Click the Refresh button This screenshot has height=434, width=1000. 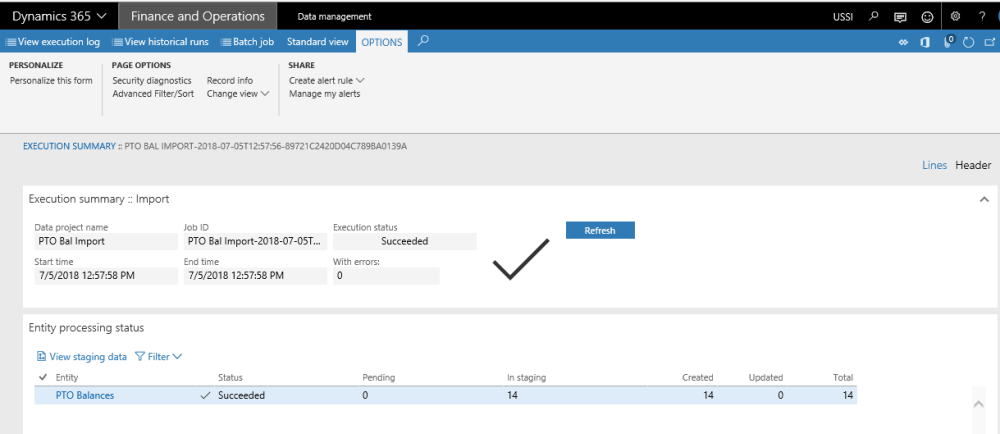(x=600, y=230)
